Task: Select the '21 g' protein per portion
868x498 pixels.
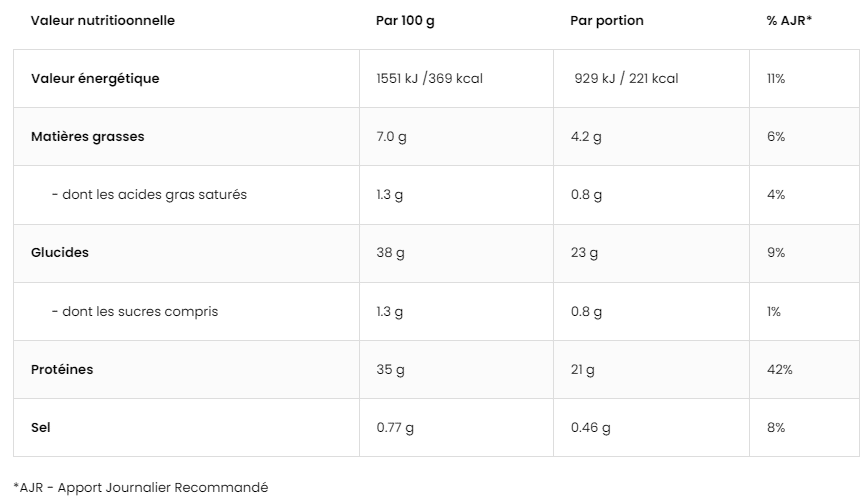Action: click(x=582, y=370)
